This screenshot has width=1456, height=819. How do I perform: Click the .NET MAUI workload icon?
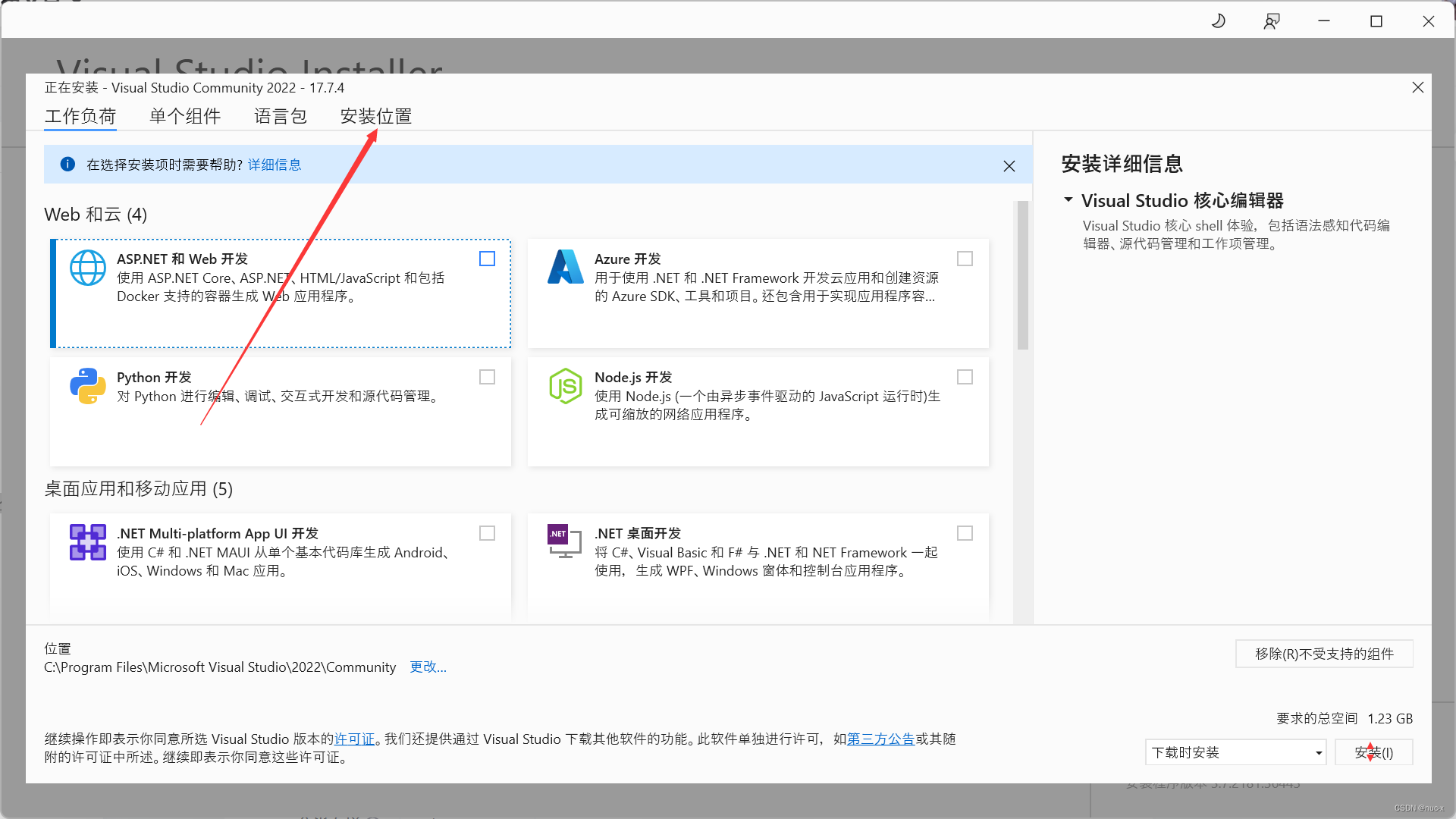[88, 542]
